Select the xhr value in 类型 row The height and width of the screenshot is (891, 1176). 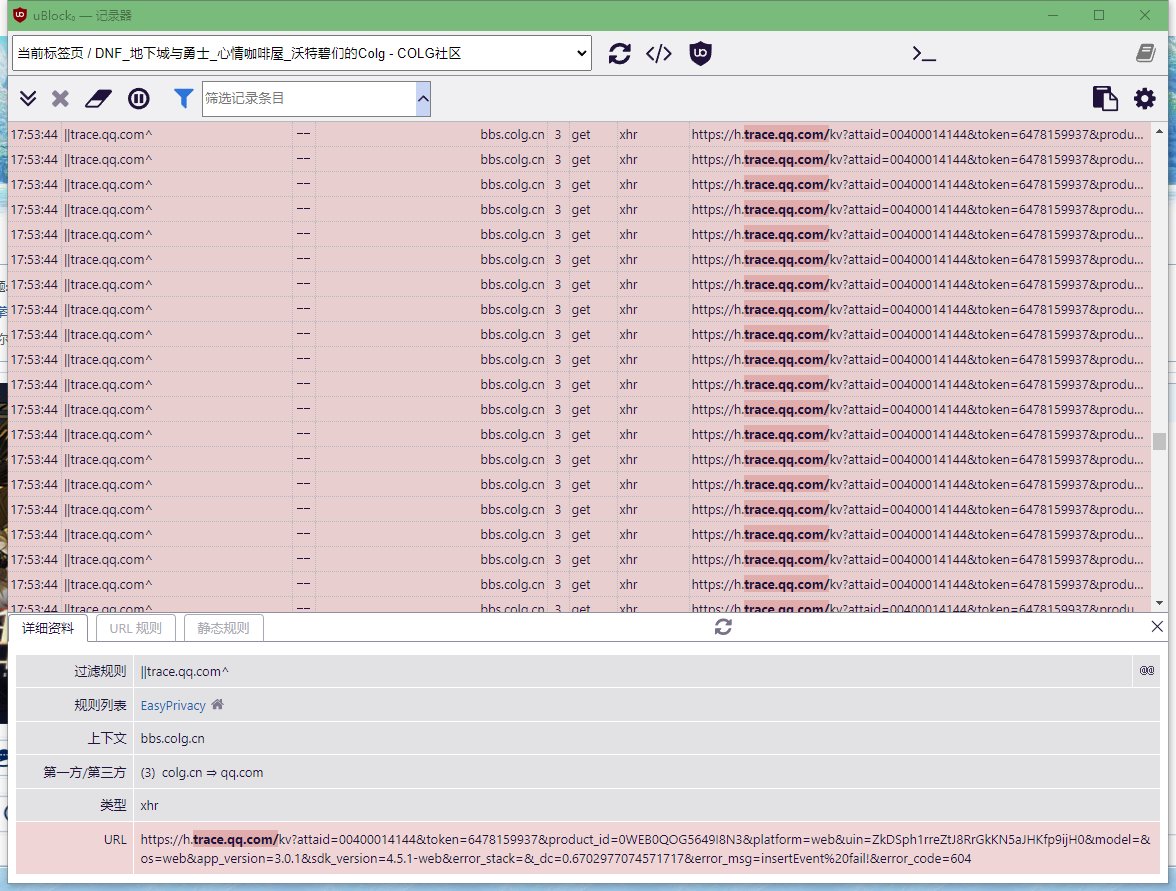pos(149,806)
